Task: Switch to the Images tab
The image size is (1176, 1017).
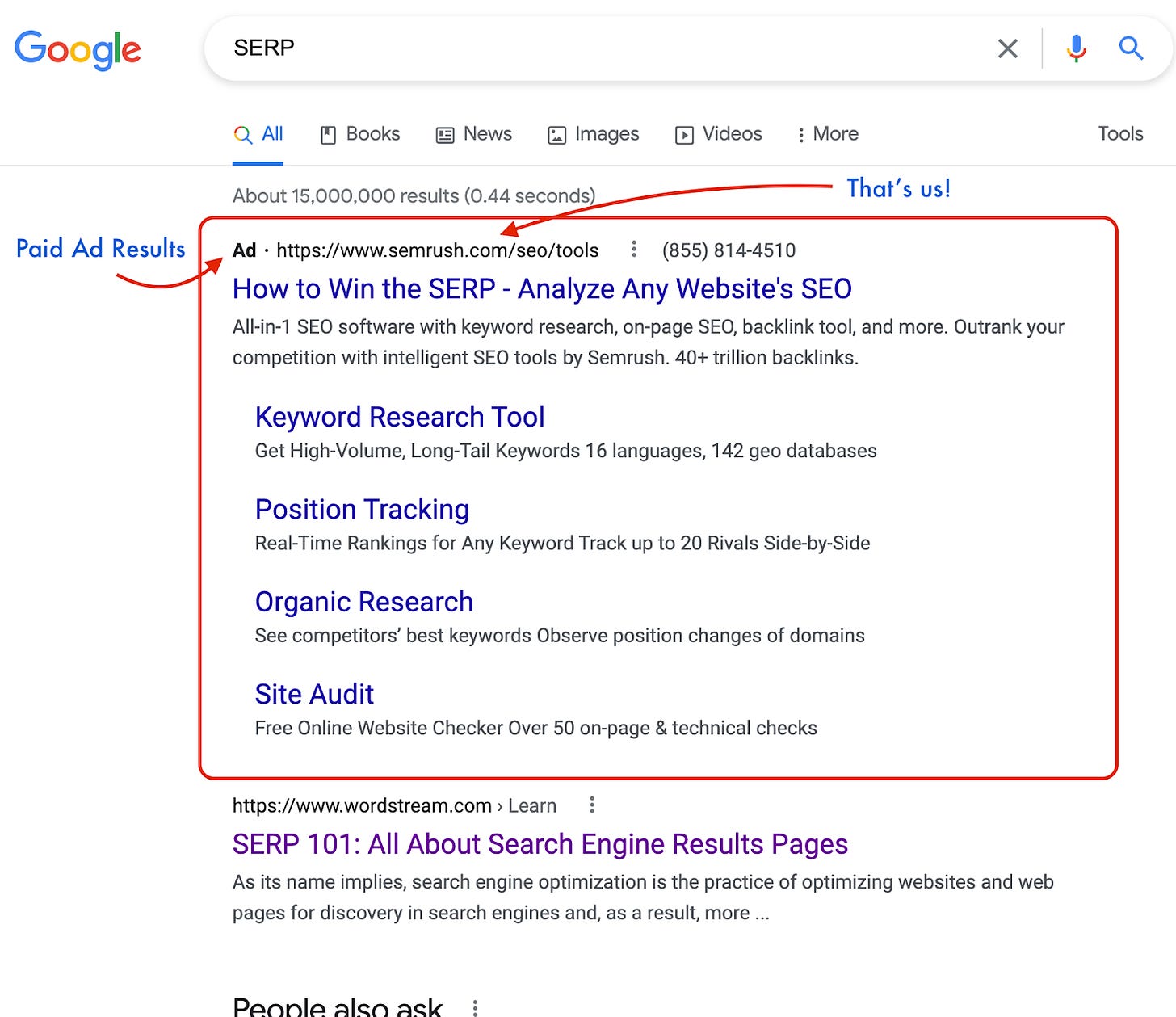Action: point(594,134)
